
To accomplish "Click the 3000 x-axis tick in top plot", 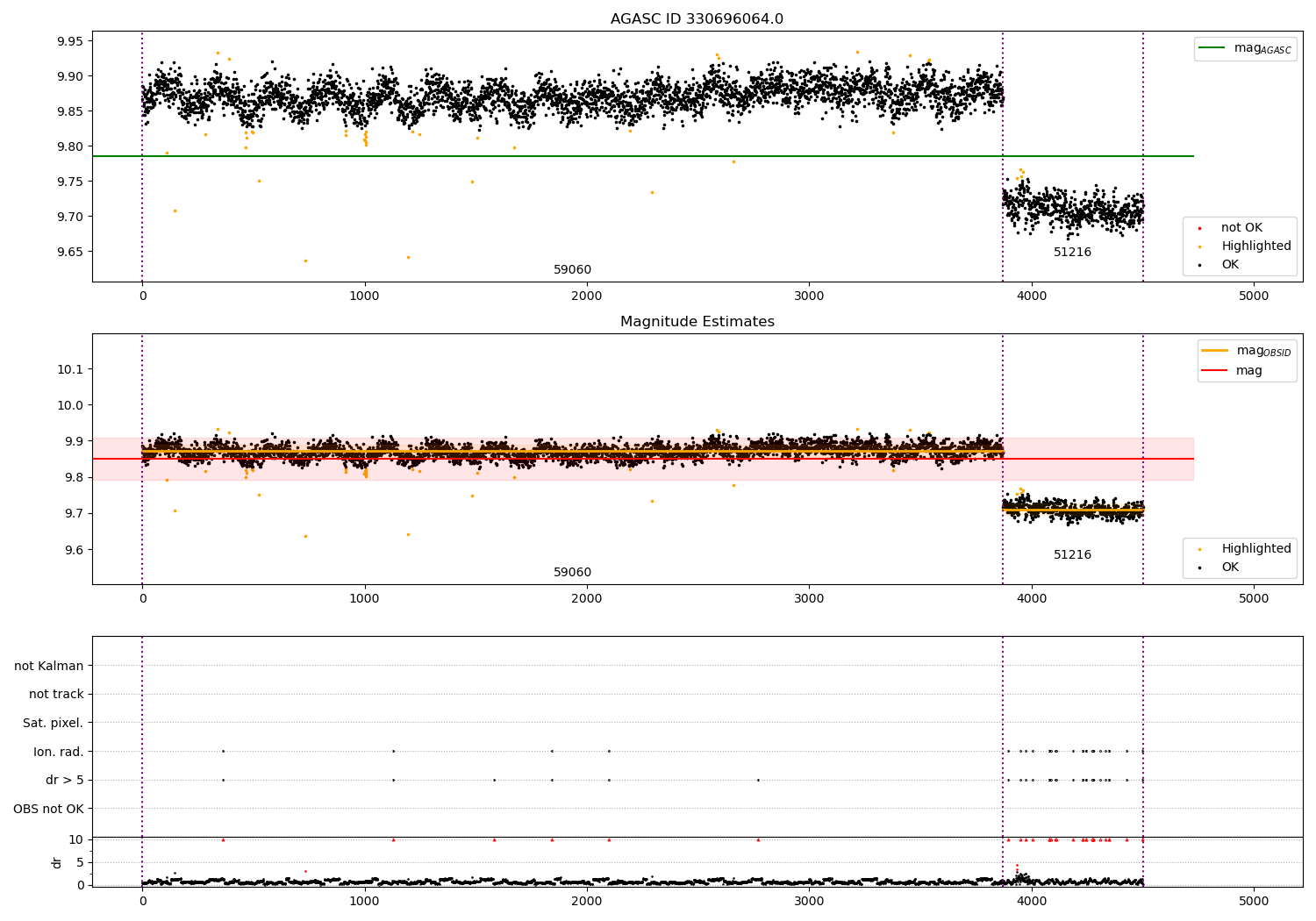I will click(809, 296).
